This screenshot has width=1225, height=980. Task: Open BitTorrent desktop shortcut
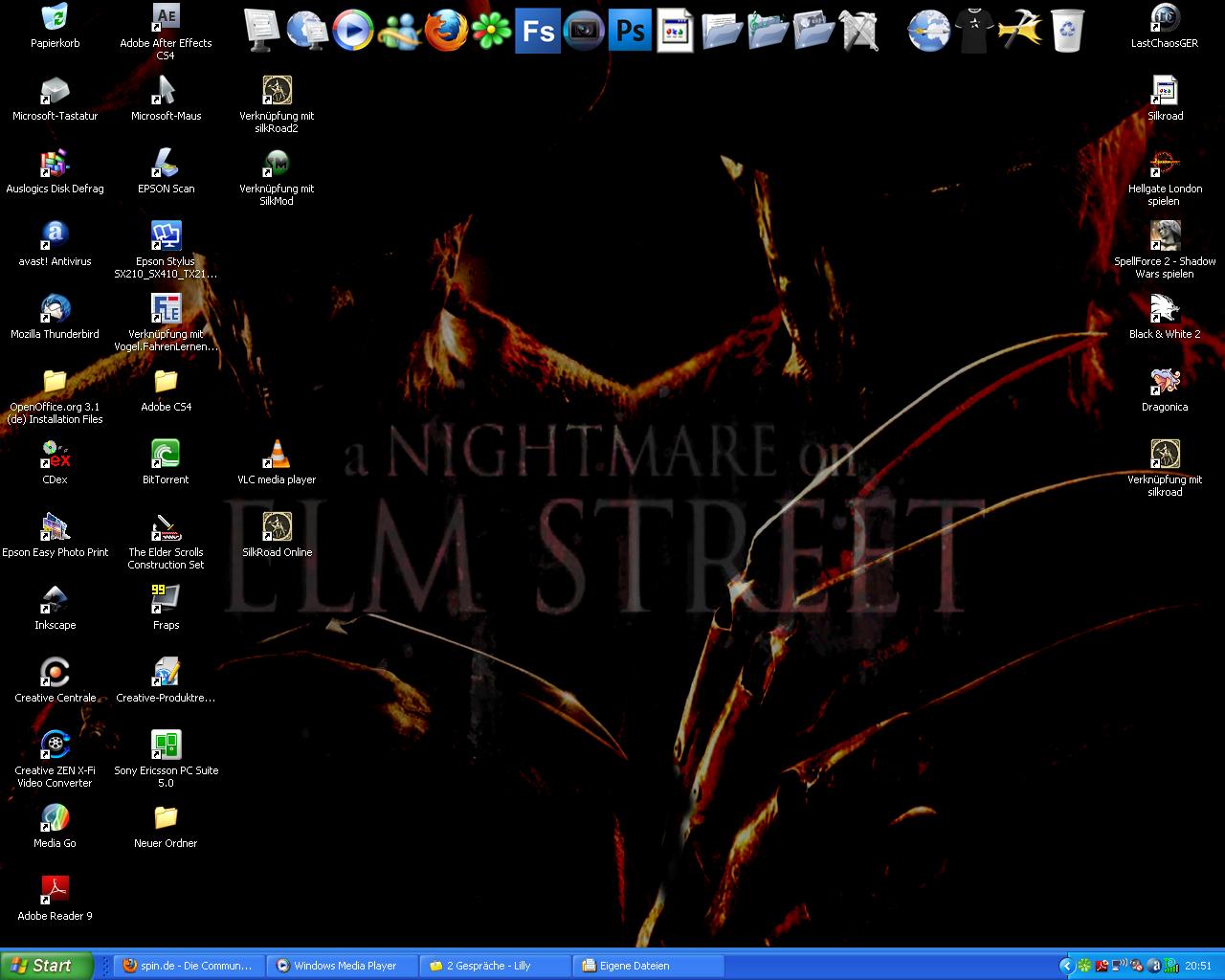click(x=166, y=456)
